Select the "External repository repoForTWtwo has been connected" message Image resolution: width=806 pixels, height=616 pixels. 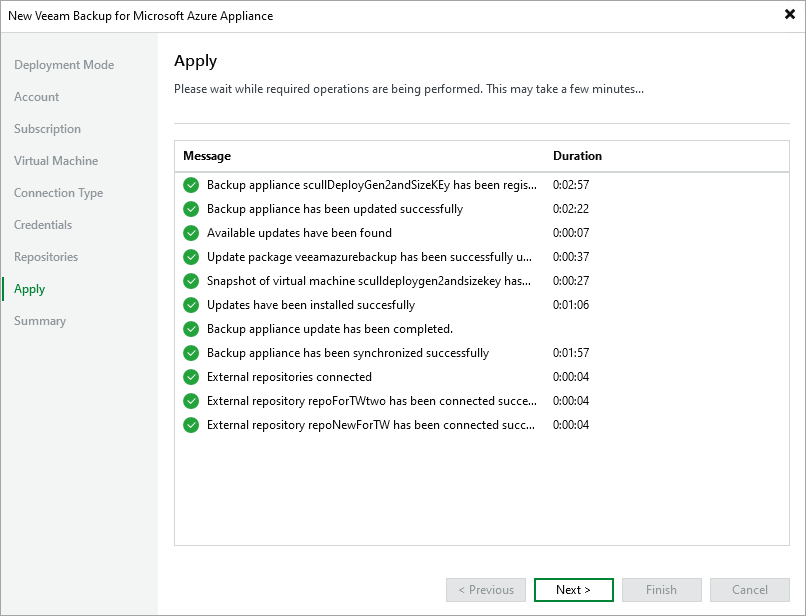pos(372,401)
